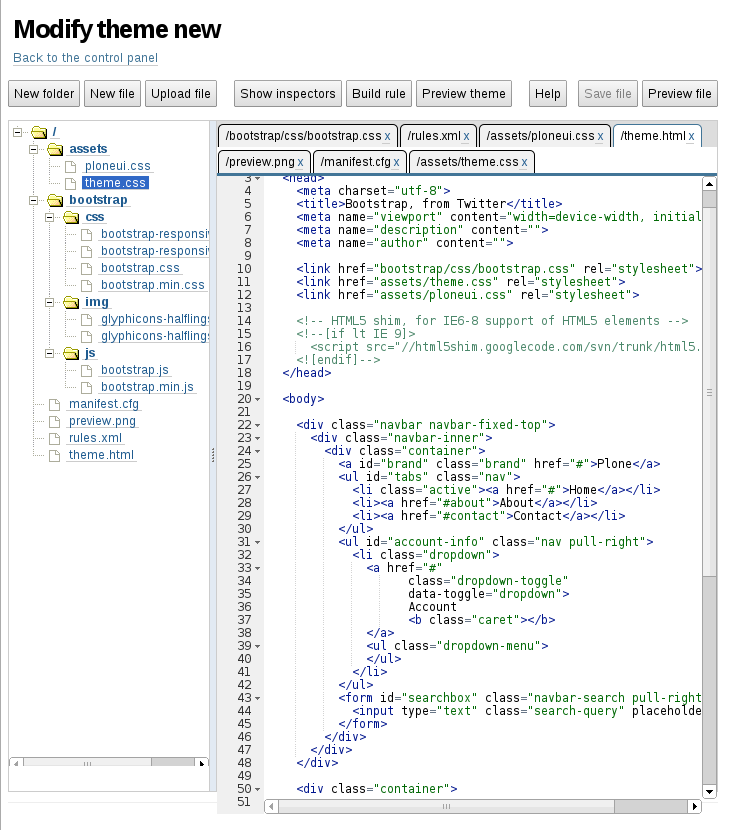Close the /assets/ploneui.css tab
This screenshot has width=729, height=830.
(600, 137)
